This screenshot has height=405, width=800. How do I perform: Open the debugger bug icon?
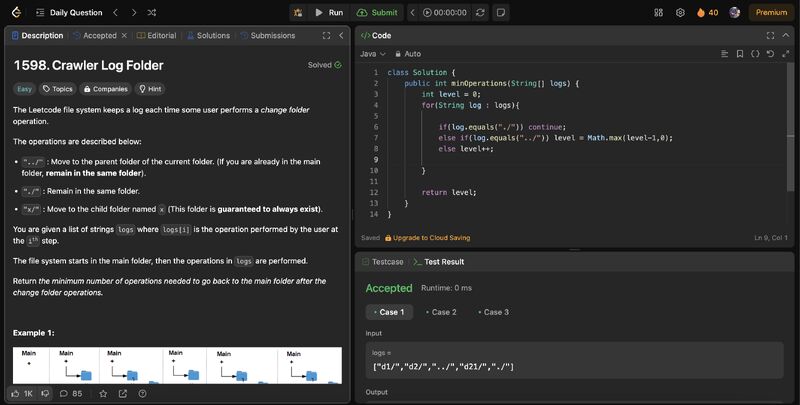coord(298,13)
